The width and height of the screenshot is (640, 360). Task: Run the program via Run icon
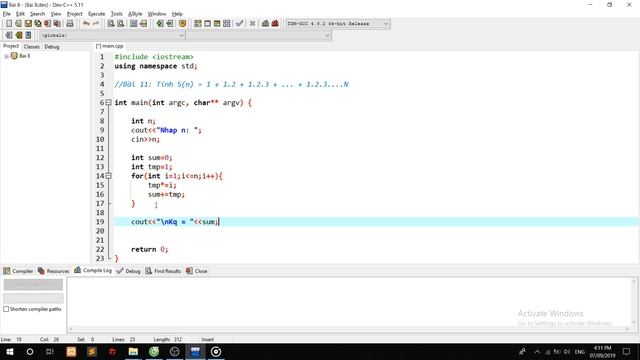click(207, 24)
